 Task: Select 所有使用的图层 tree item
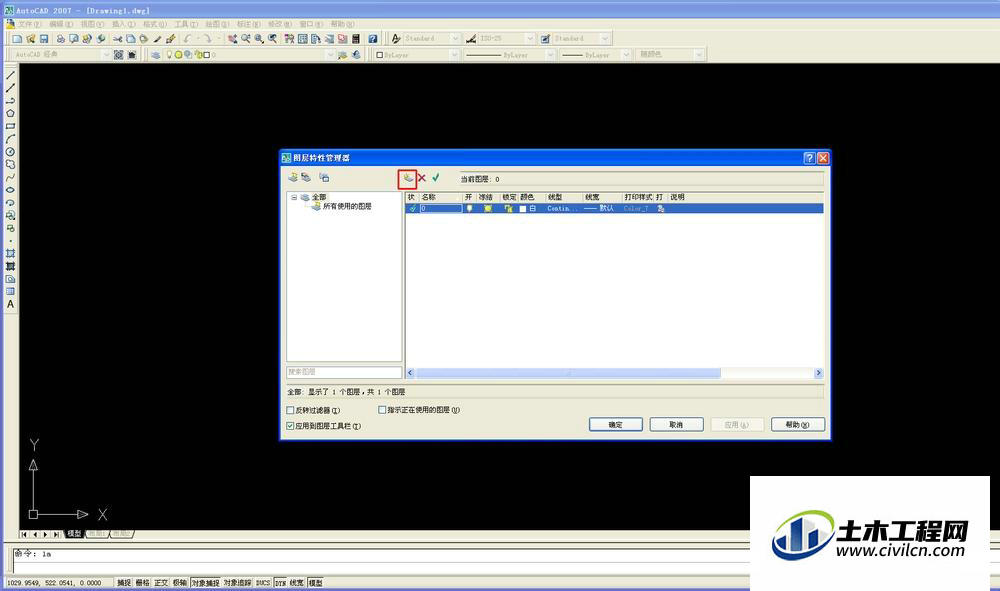(x=347, y=207)
